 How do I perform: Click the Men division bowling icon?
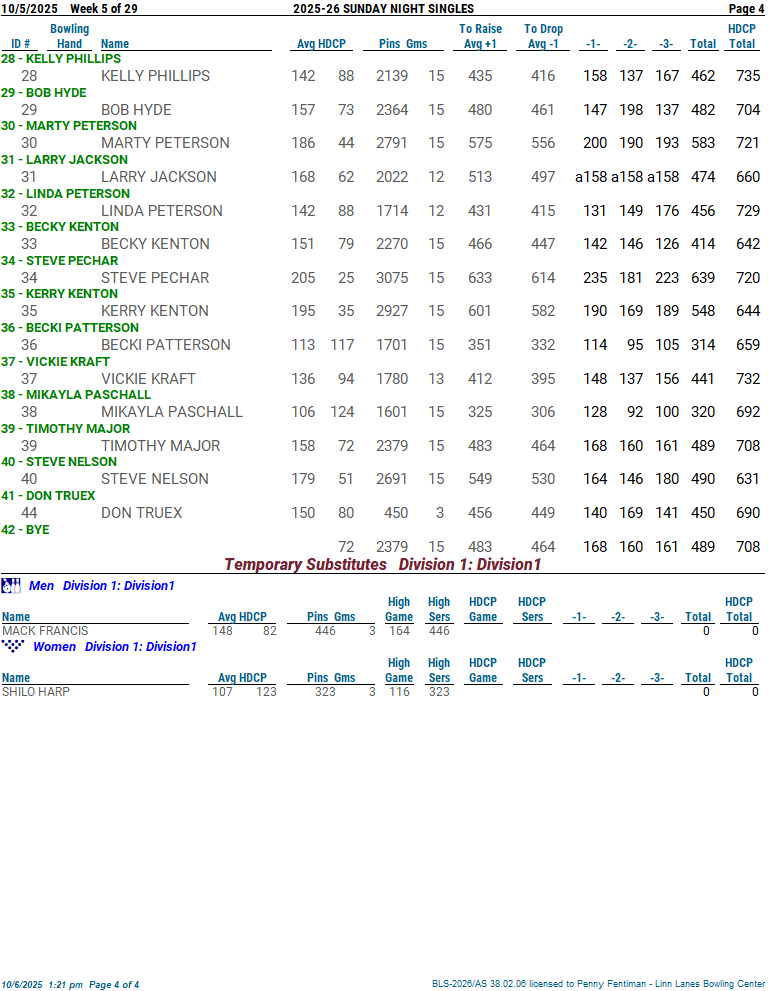pos(11,585)
